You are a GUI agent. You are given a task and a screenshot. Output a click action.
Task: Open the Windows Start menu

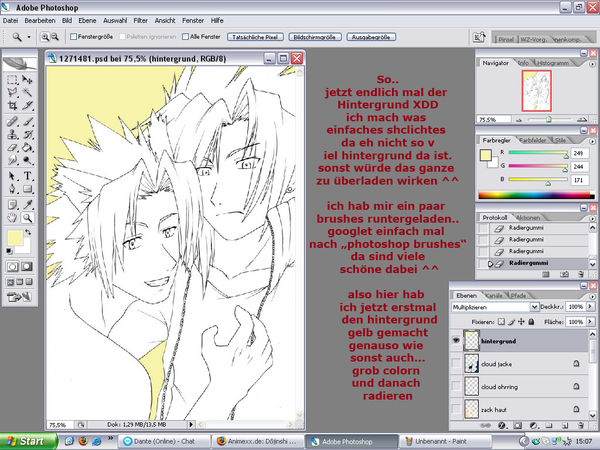pyautogui.click(x=28, y=441)
